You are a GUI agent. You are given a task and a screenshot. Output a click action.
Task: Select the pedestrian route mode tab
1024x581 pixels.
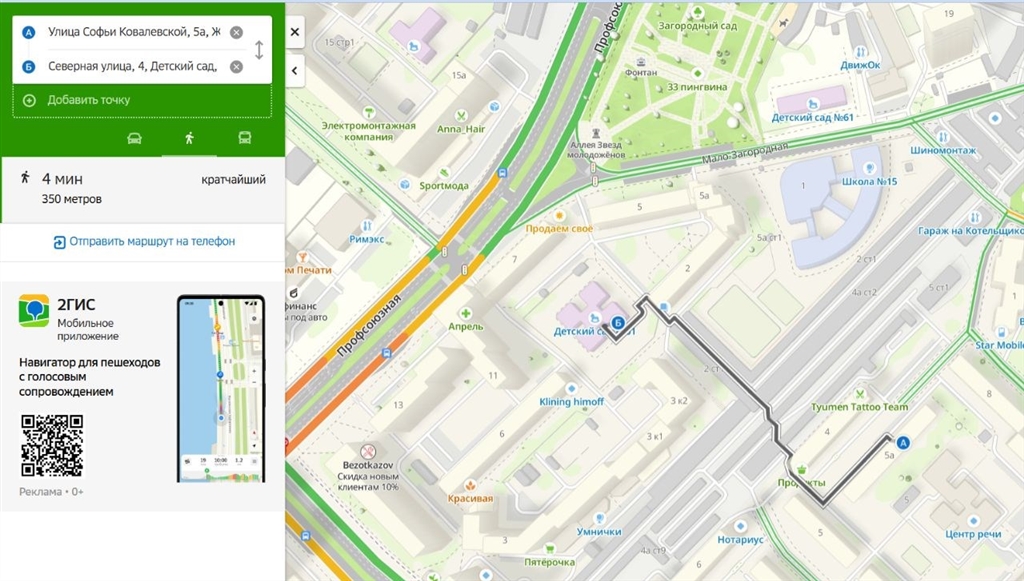(189, 138)
